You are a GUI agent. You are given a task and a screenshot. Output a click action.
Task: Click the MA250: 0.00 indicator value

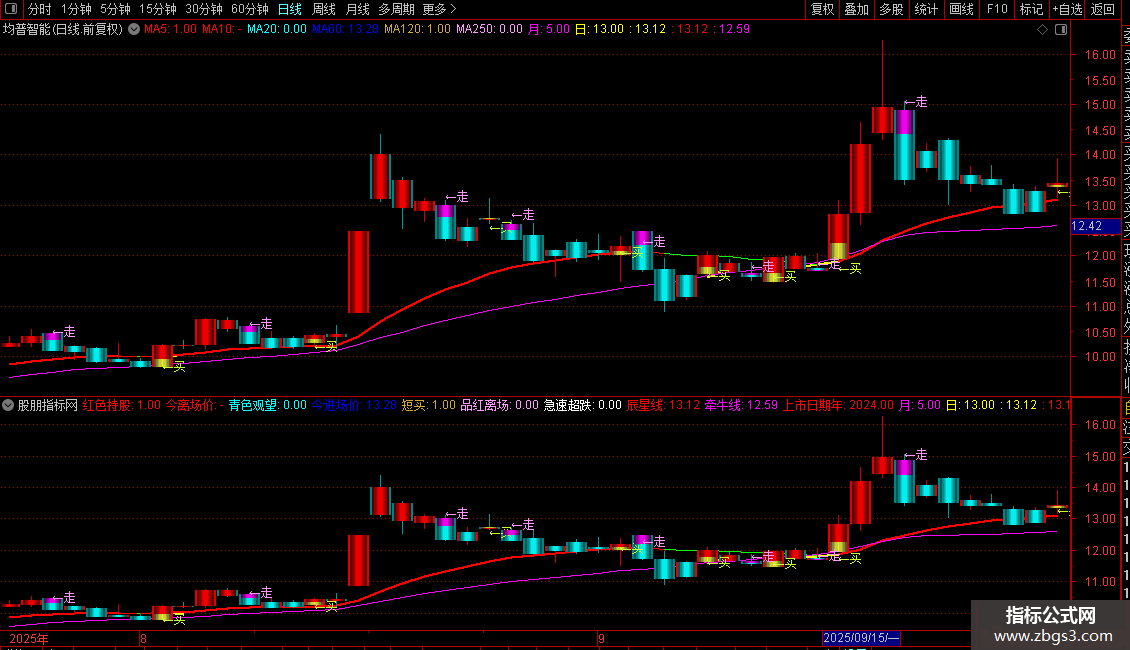(x=489, y=29)
